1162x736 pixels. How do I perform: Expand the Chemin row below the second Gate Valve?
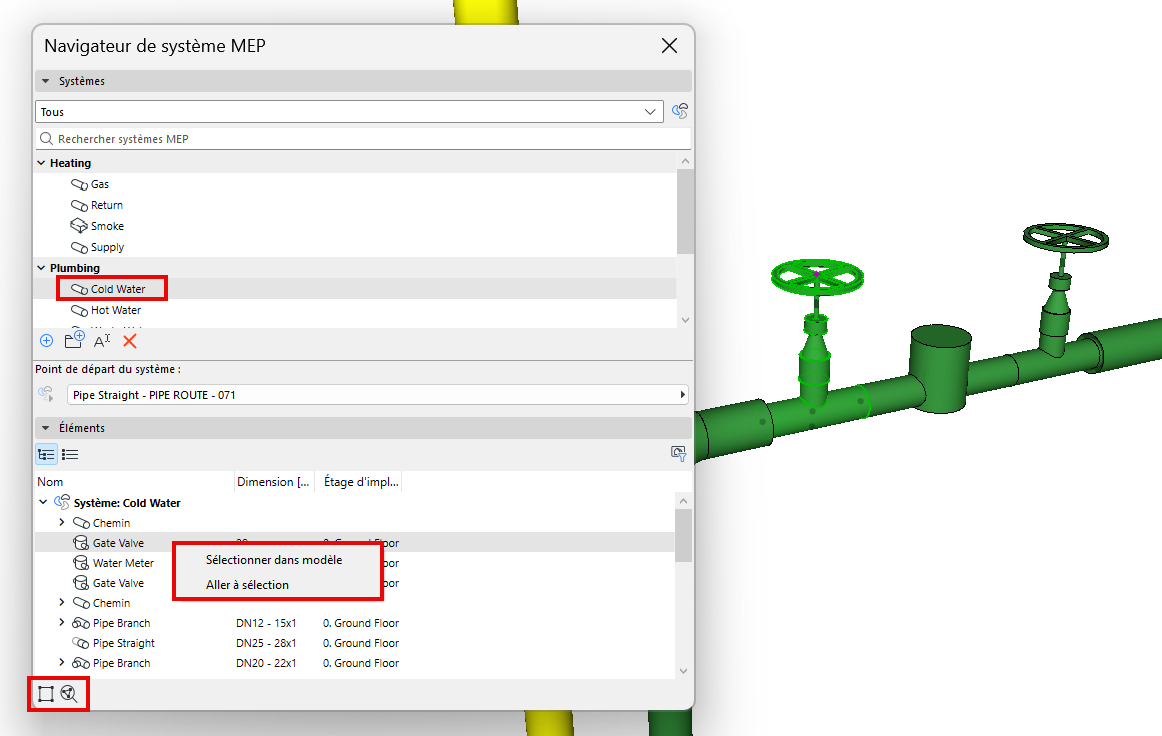pyautogui.click(x=62, y=603)
